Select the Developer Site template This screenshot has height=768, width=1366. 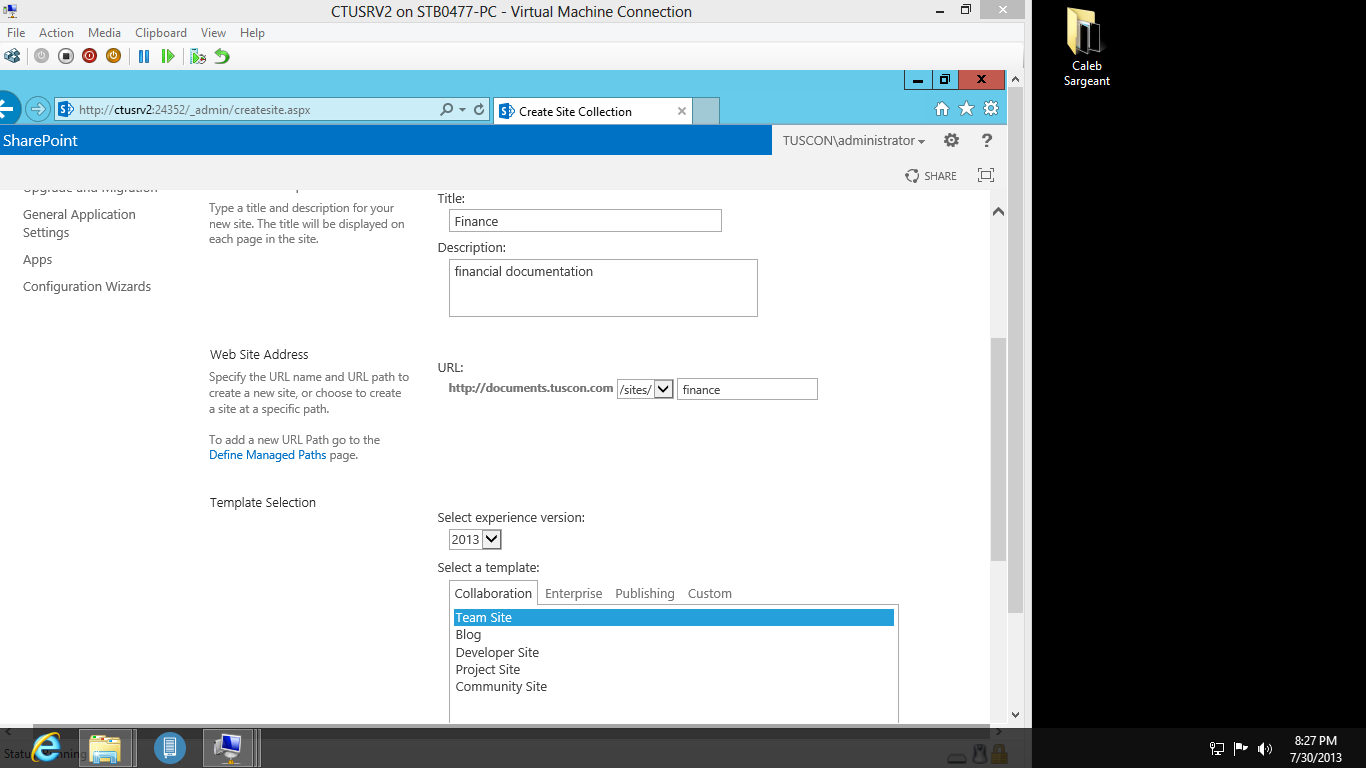point(673,652)
